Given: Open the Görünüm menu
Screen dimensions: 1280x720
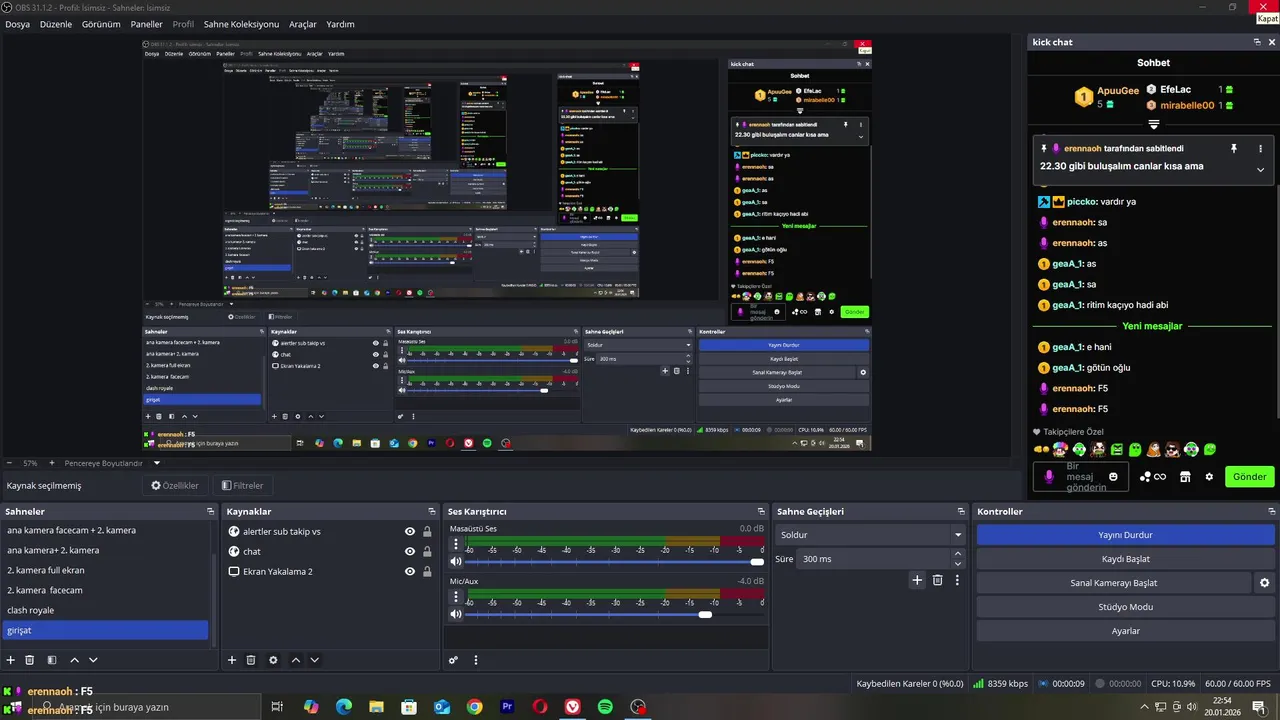Looking at the screenshot, I should 101,24.
